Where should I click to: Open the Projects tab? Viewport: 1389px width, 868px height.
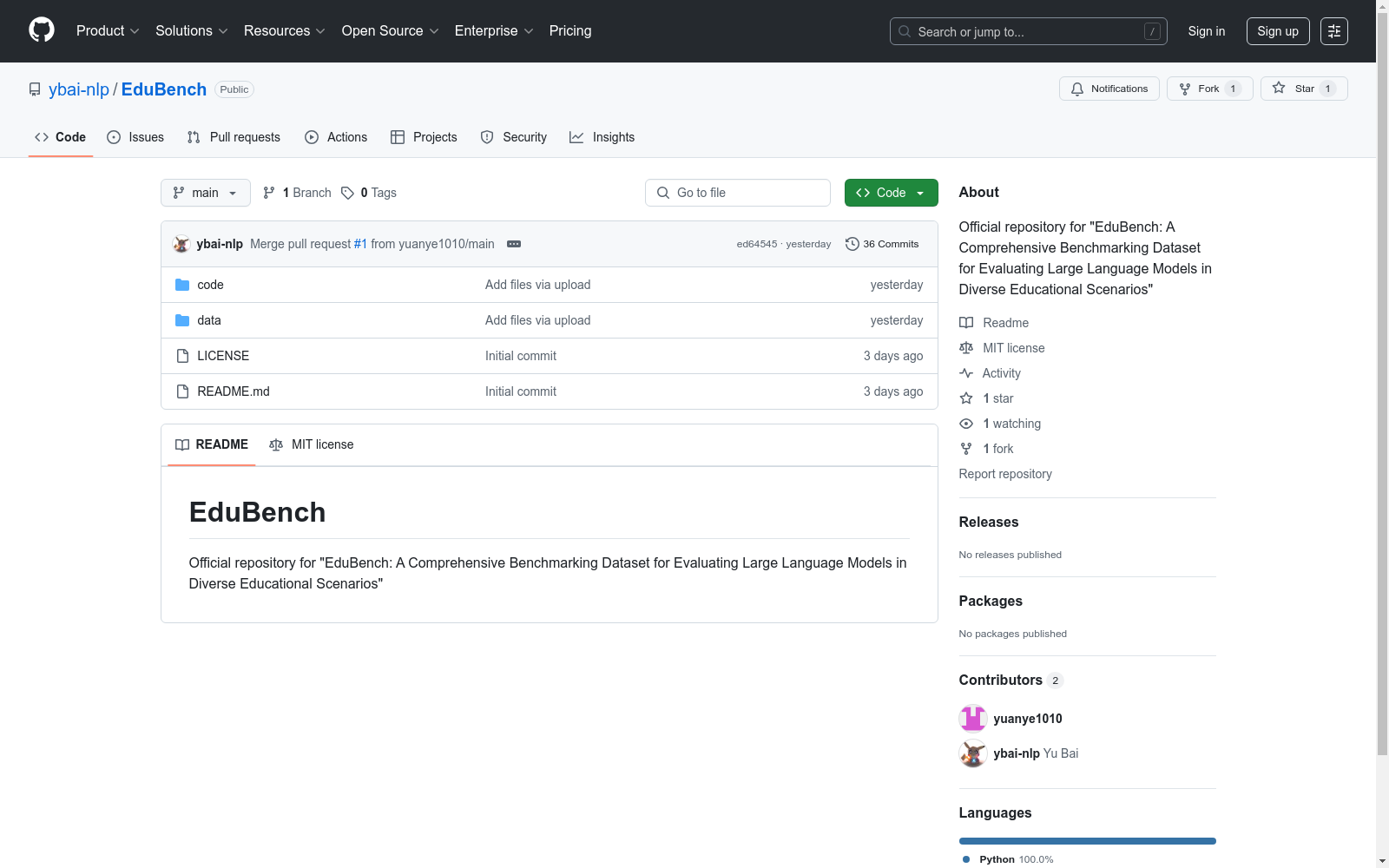424,137
